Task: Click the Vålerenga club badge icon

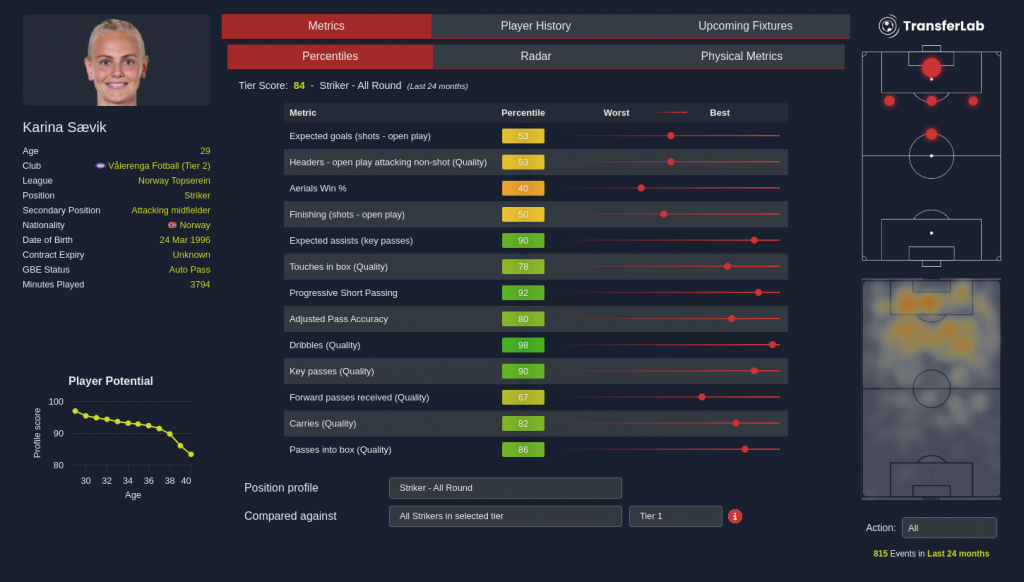Action: coord(100,165)
